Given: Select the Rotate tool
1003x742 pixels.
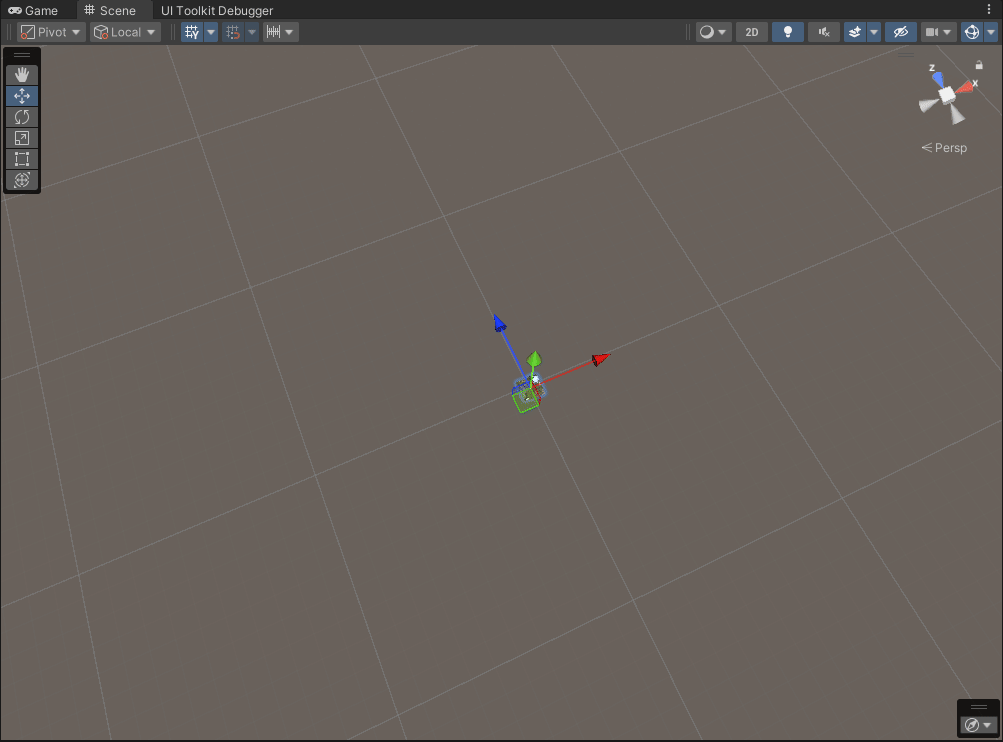Looking at the screenshot, I should coord(22,117).
